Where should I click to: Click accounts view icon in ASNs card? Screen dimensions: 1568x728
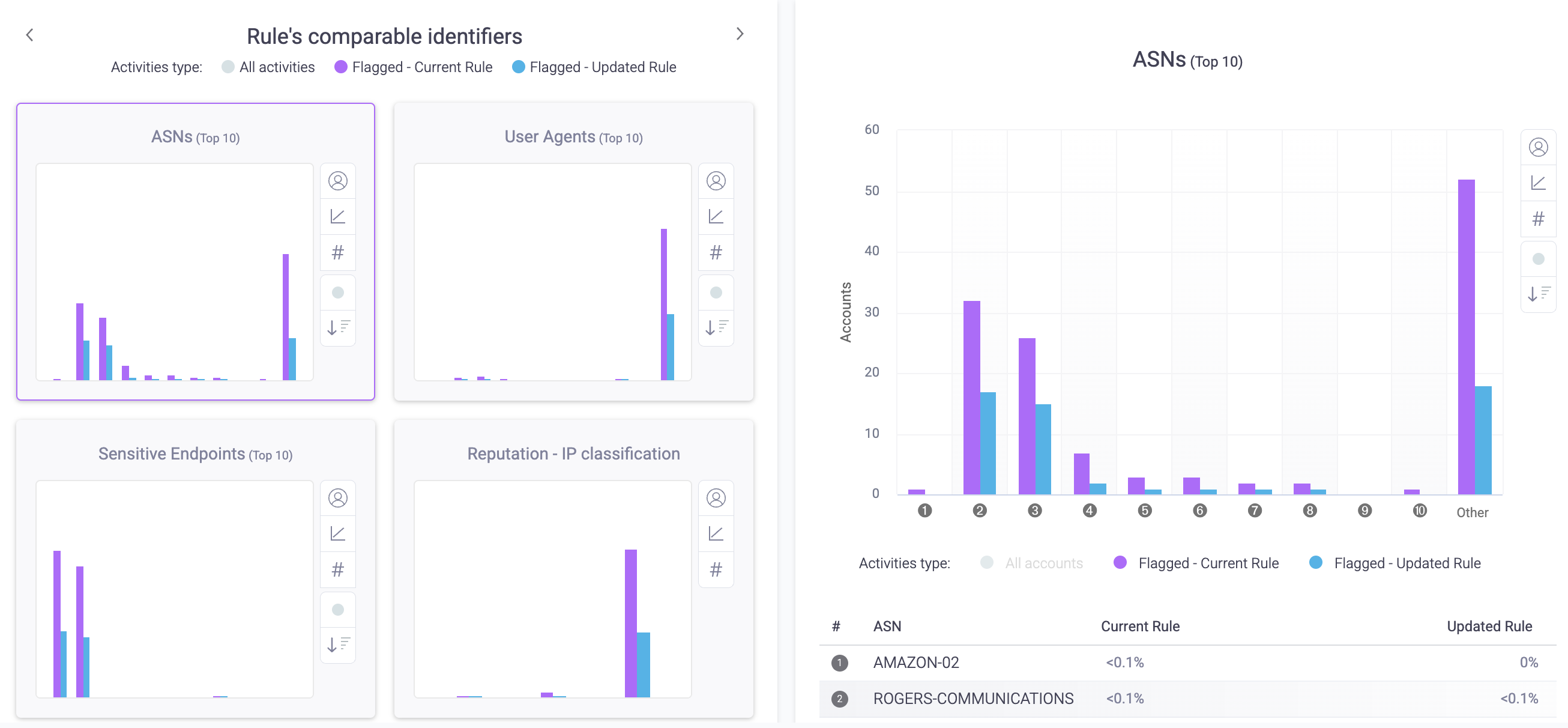338,181
